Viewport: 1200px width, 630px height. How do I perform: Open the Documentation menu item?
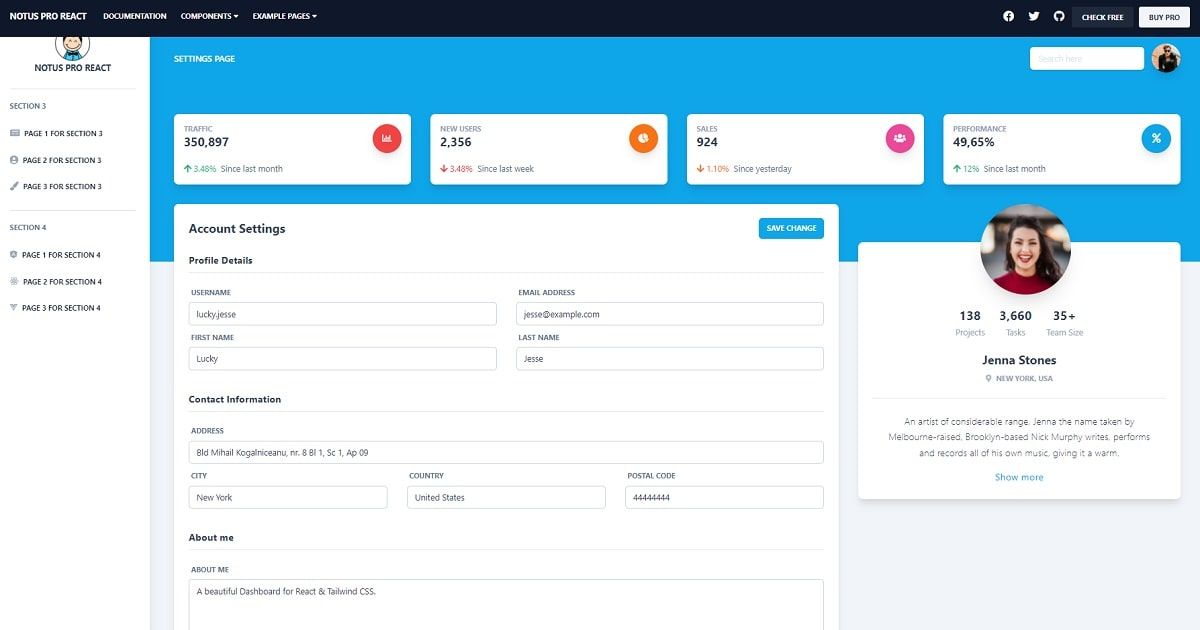click(x=134, y=16)
